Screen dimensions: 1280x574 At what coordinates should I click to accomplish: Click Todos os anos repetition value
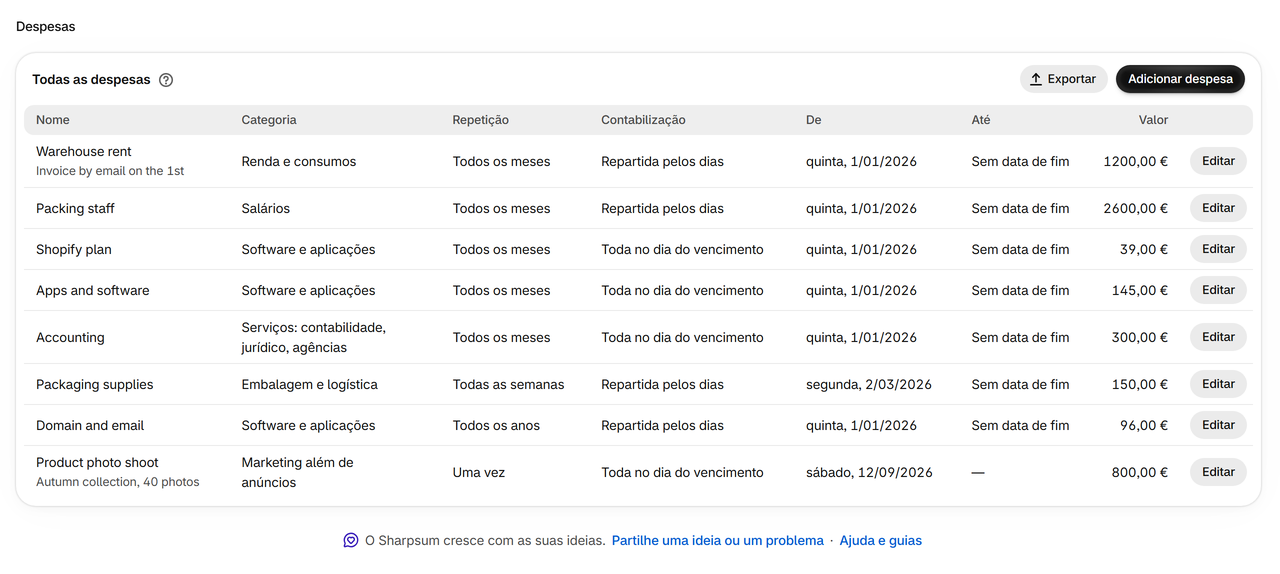point(496,425)
